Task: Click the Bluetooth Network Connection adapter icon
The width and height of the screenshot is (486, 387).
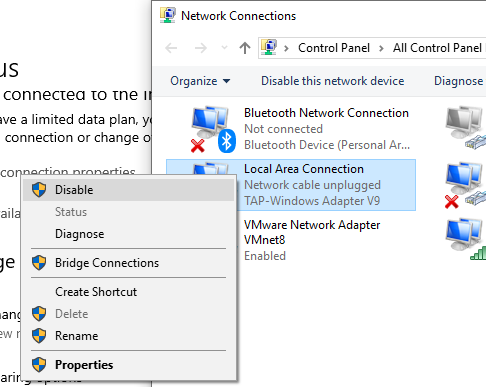Action: [x=213, y=129]
